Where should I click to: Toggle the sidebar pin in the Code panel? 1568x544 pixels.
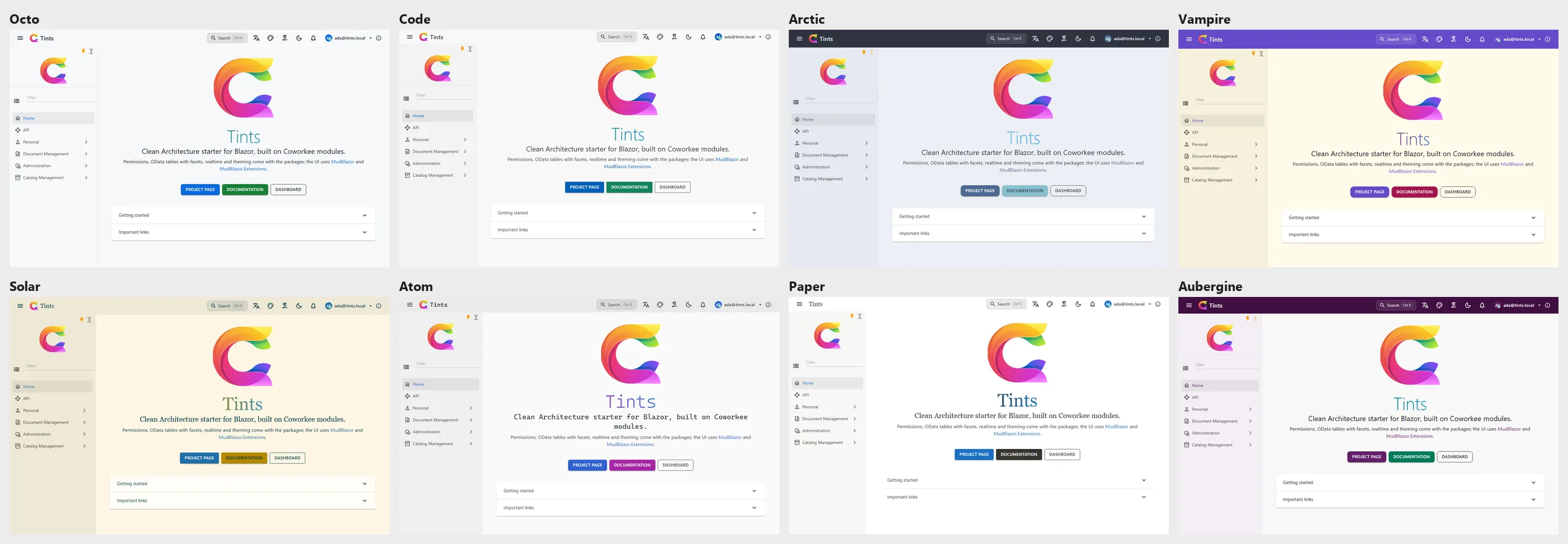pos(462,49)
